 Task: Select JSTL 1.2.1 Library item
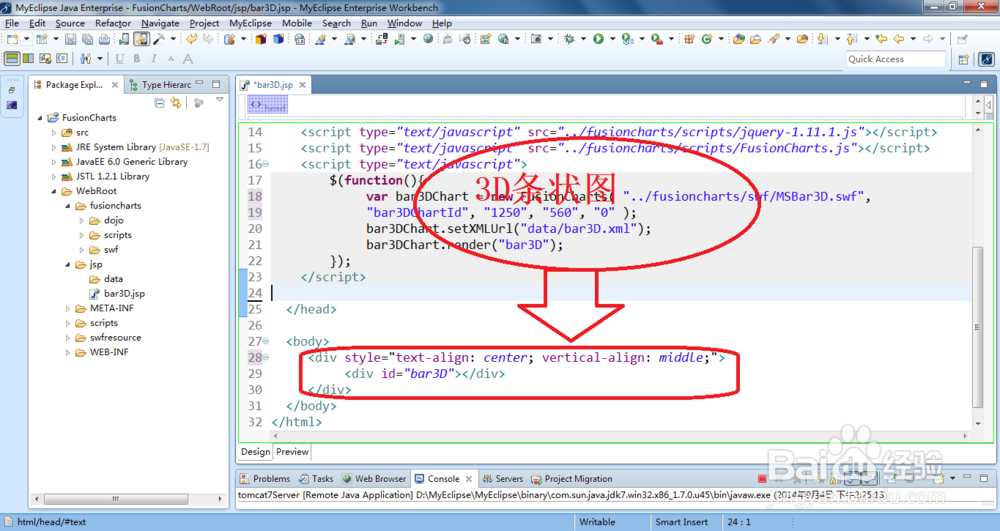tap(112, 177)
